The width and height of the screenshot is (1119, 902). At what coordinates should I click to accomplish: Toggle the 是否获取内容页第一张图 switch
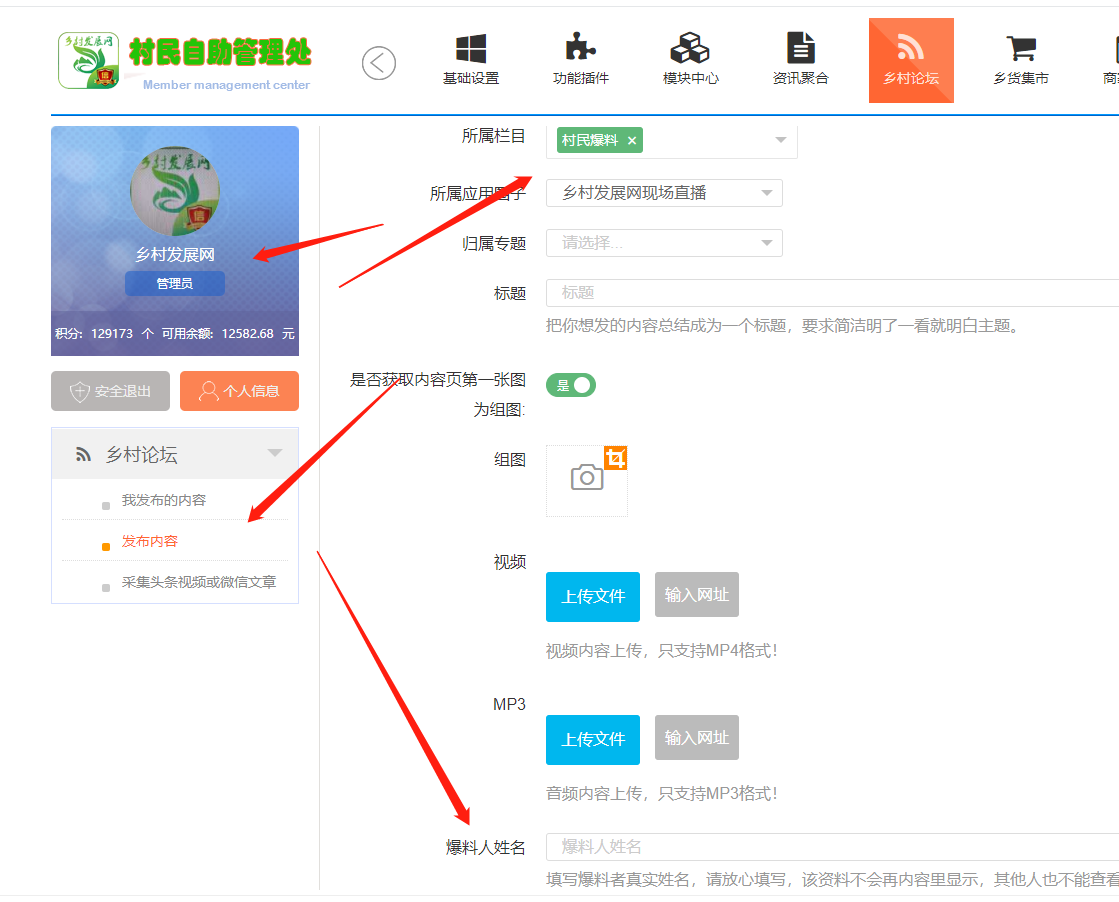(571, 385)
